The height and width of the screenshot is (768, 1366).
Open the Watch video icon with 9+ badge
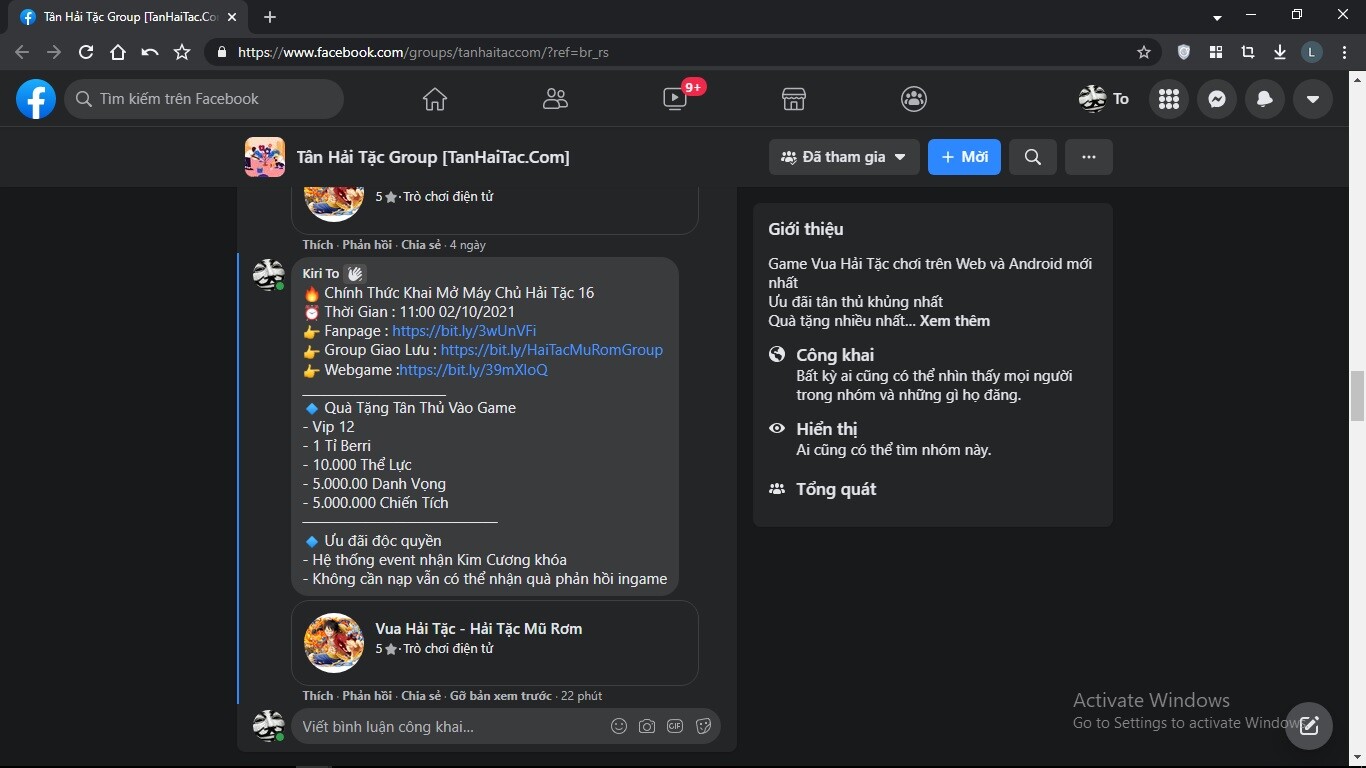coord(676,99)
